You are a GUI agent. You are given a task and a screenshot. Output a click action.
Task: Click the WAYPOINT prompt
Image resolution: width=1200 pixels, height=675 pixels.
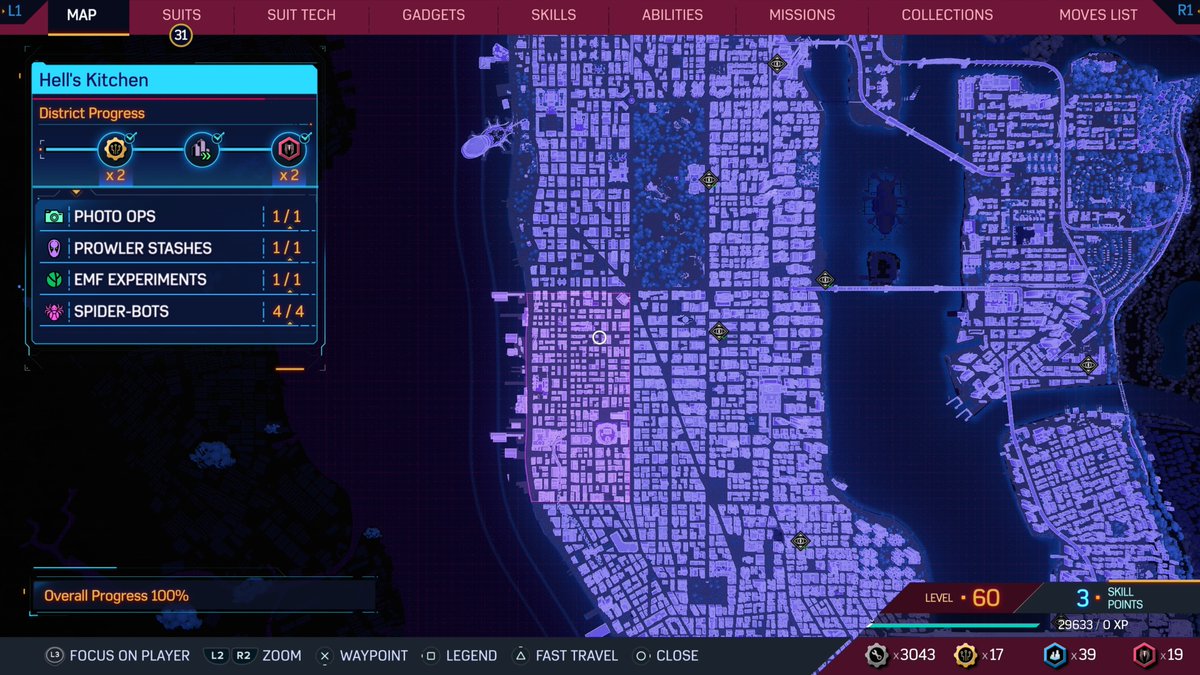pos(374,656)
